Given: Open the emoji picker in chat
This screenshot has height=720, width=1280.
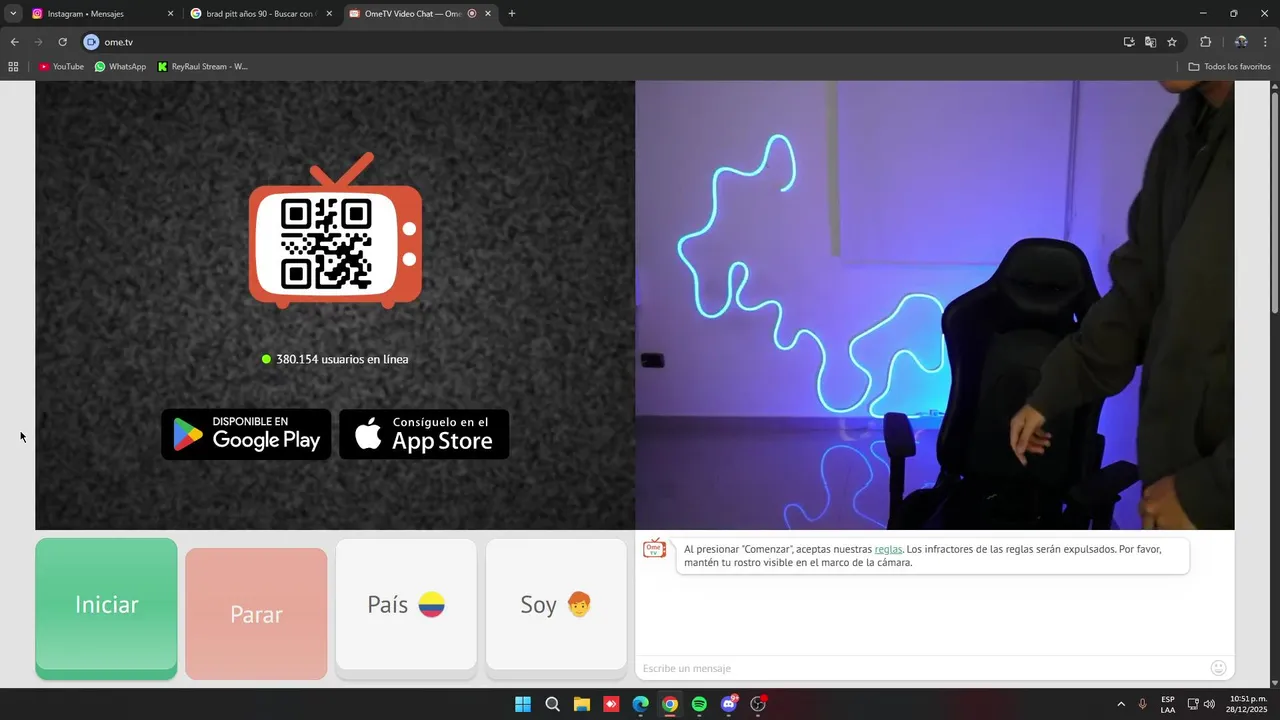Looking at the screenshot, I should [x=1218, y=668].
